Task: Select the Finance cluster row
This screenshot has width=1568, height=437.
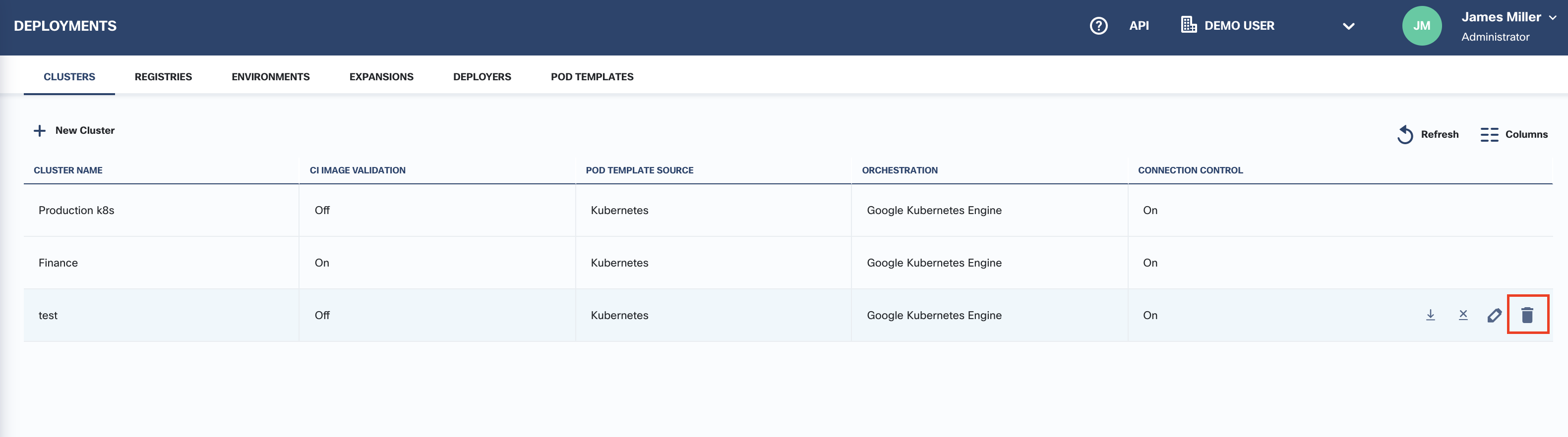Action: [59, 263]
